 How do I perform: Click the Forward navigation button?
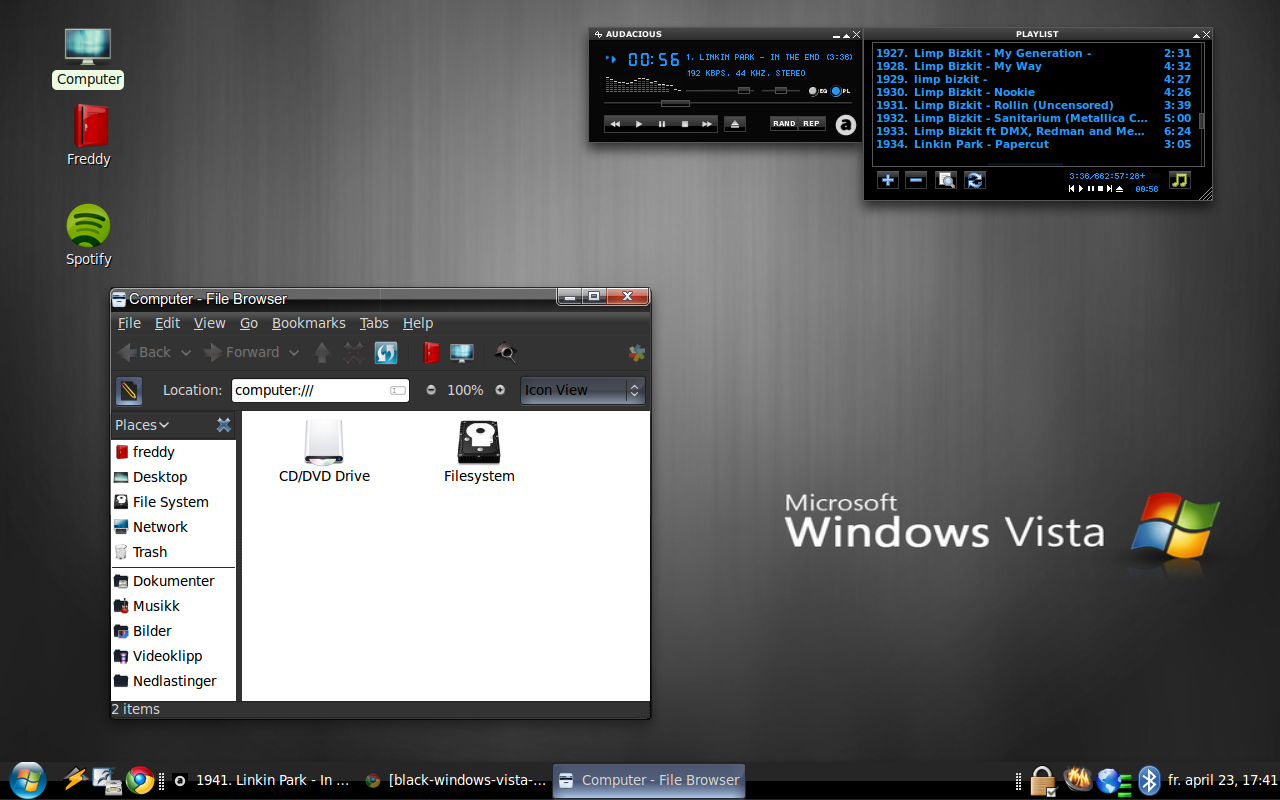241,352
